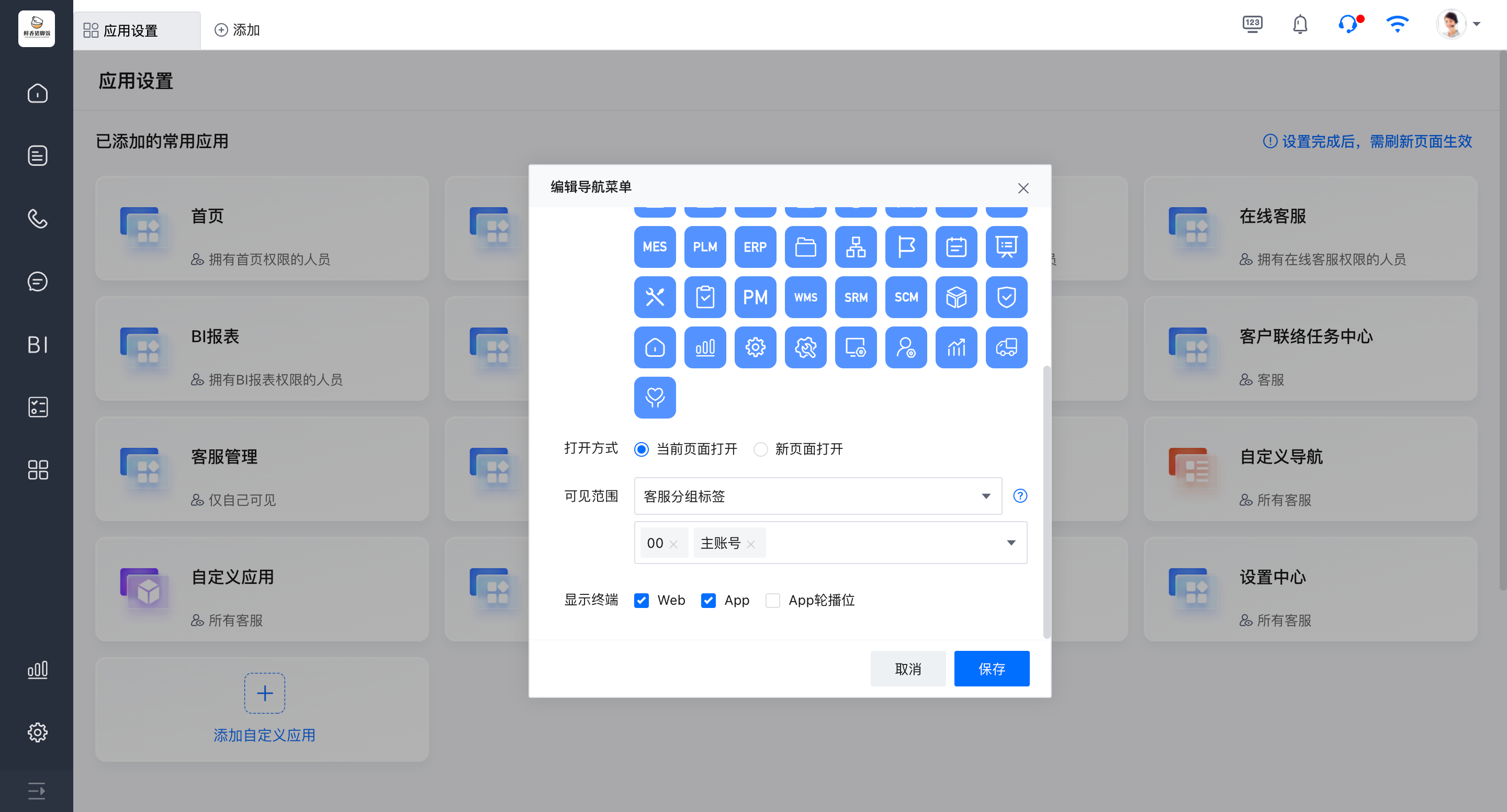
Task: Open the 可见范围 dropdown showing 客服分组标签
Action: tap(818, 496)
